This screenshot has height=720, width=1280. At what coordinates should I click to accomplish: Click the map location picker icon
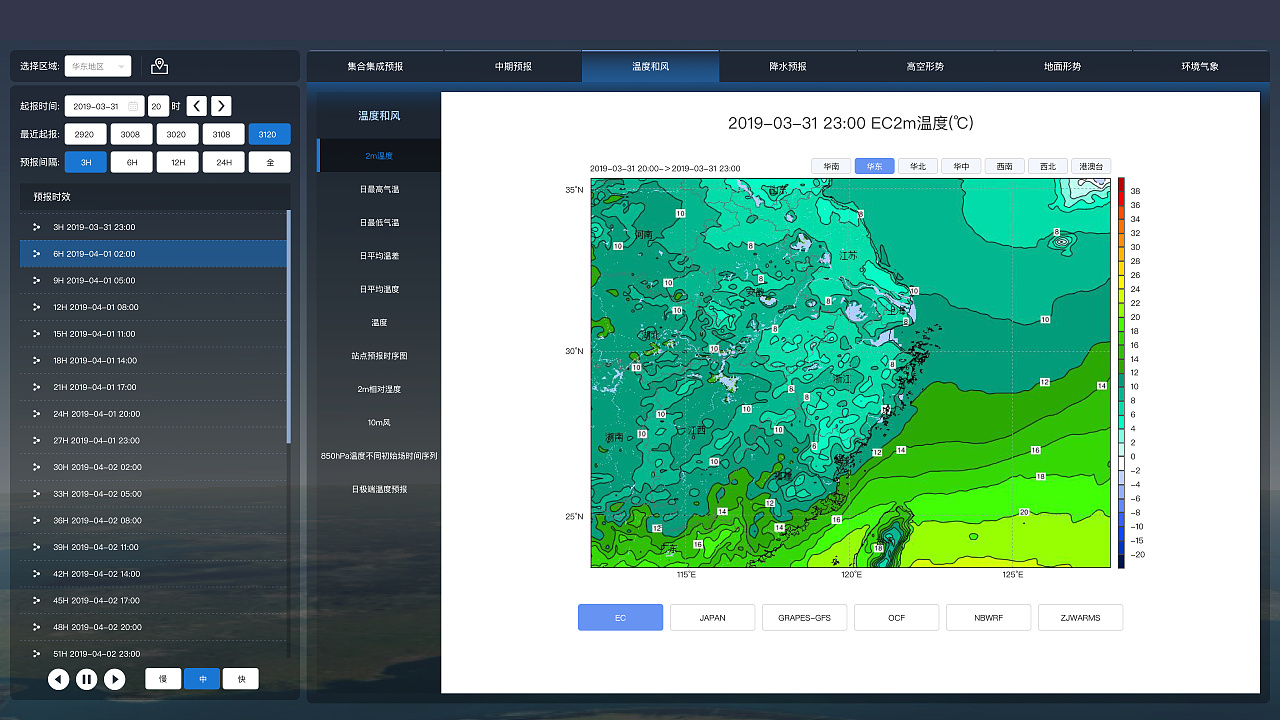pyautogui.click(x=159, y=66)
